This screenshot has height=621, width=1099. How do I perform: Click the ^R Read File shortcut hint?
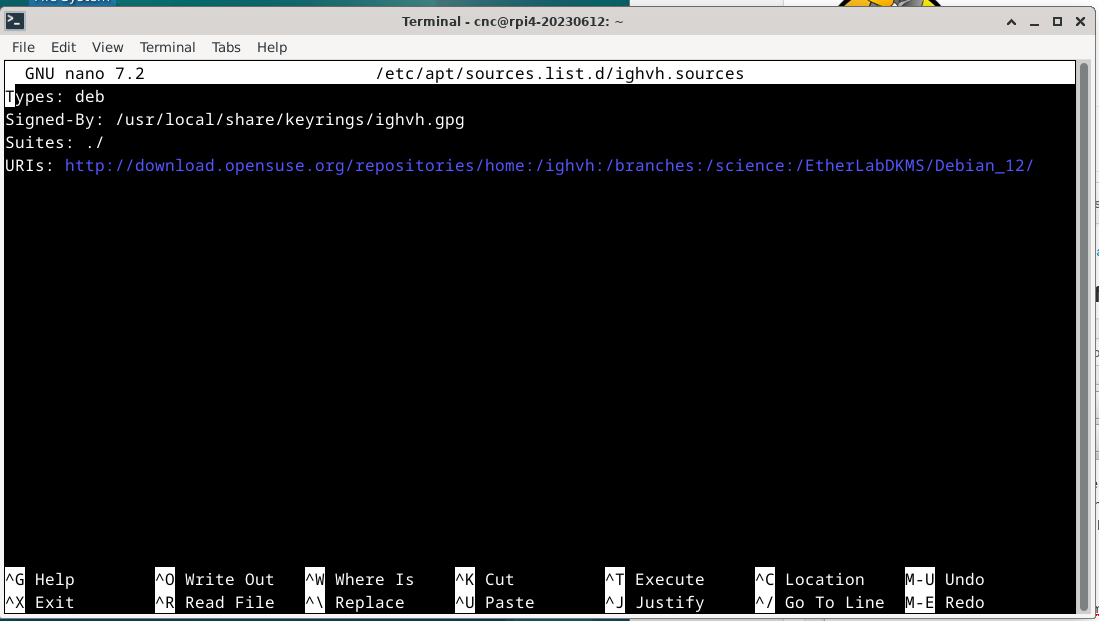(214, 603)
